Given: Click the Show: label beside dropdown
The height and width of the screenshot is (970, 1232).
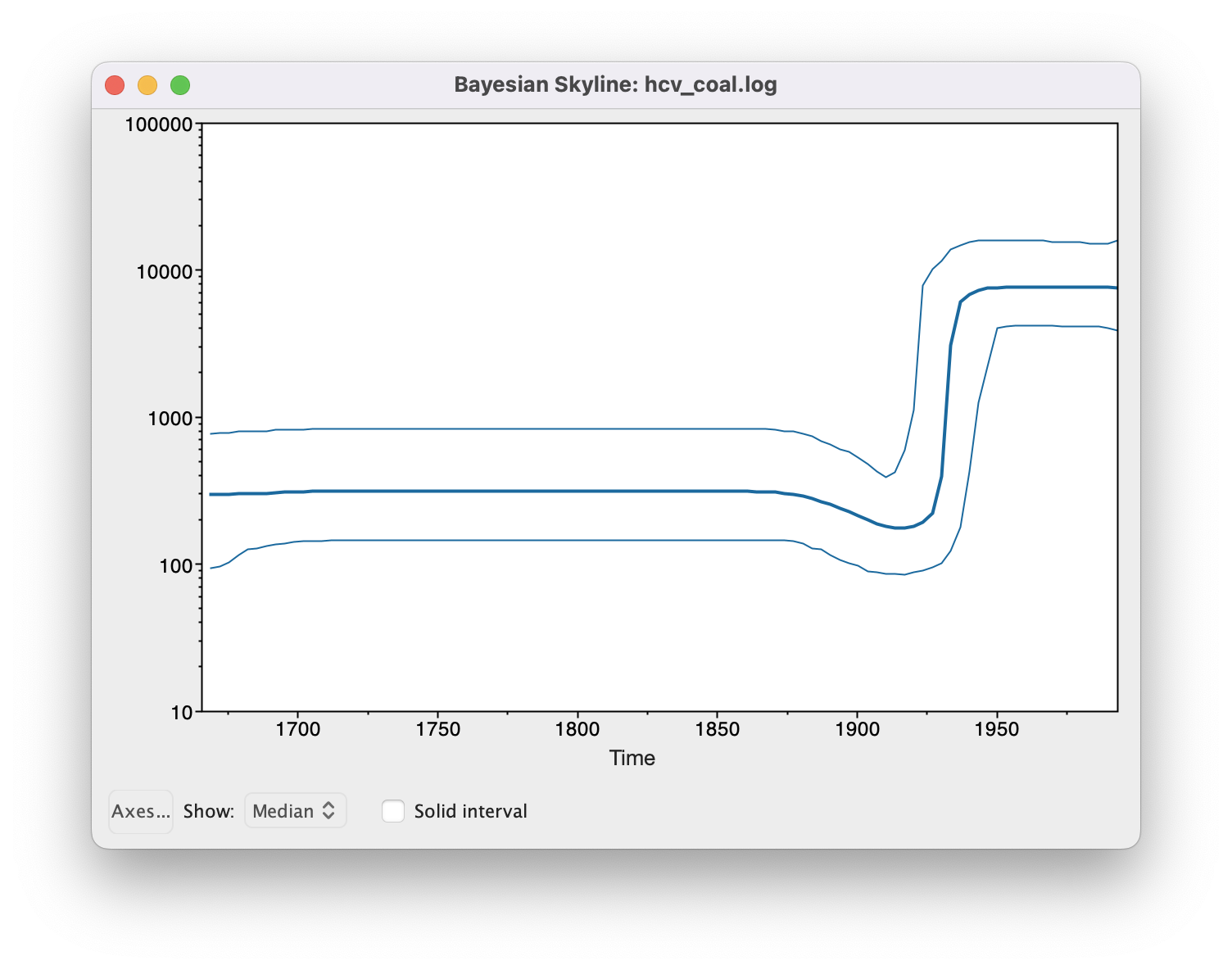Looking at the screenshot, I should click(208, 811).
